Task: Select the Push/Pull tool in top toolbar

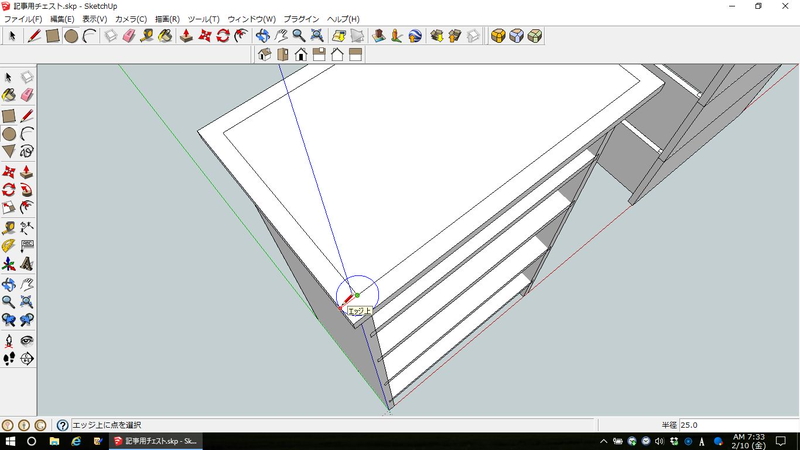Action: [x=186, y=36]
